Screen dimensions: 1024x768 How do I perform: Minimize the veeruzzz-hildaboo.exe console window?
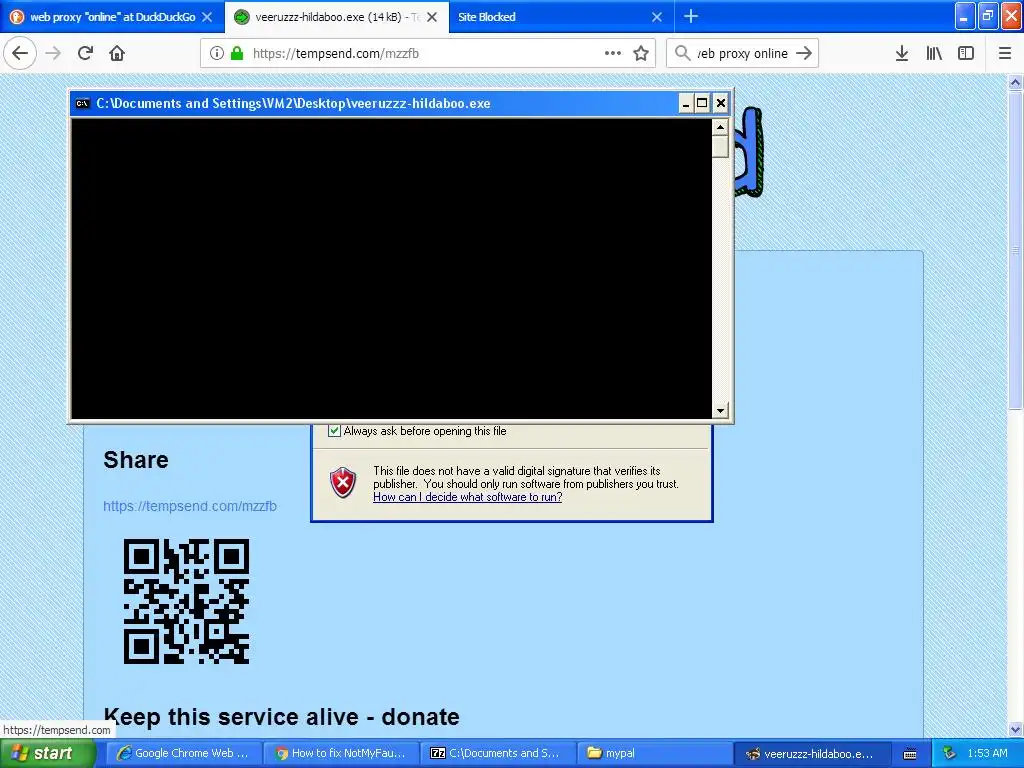coord(686,103)
